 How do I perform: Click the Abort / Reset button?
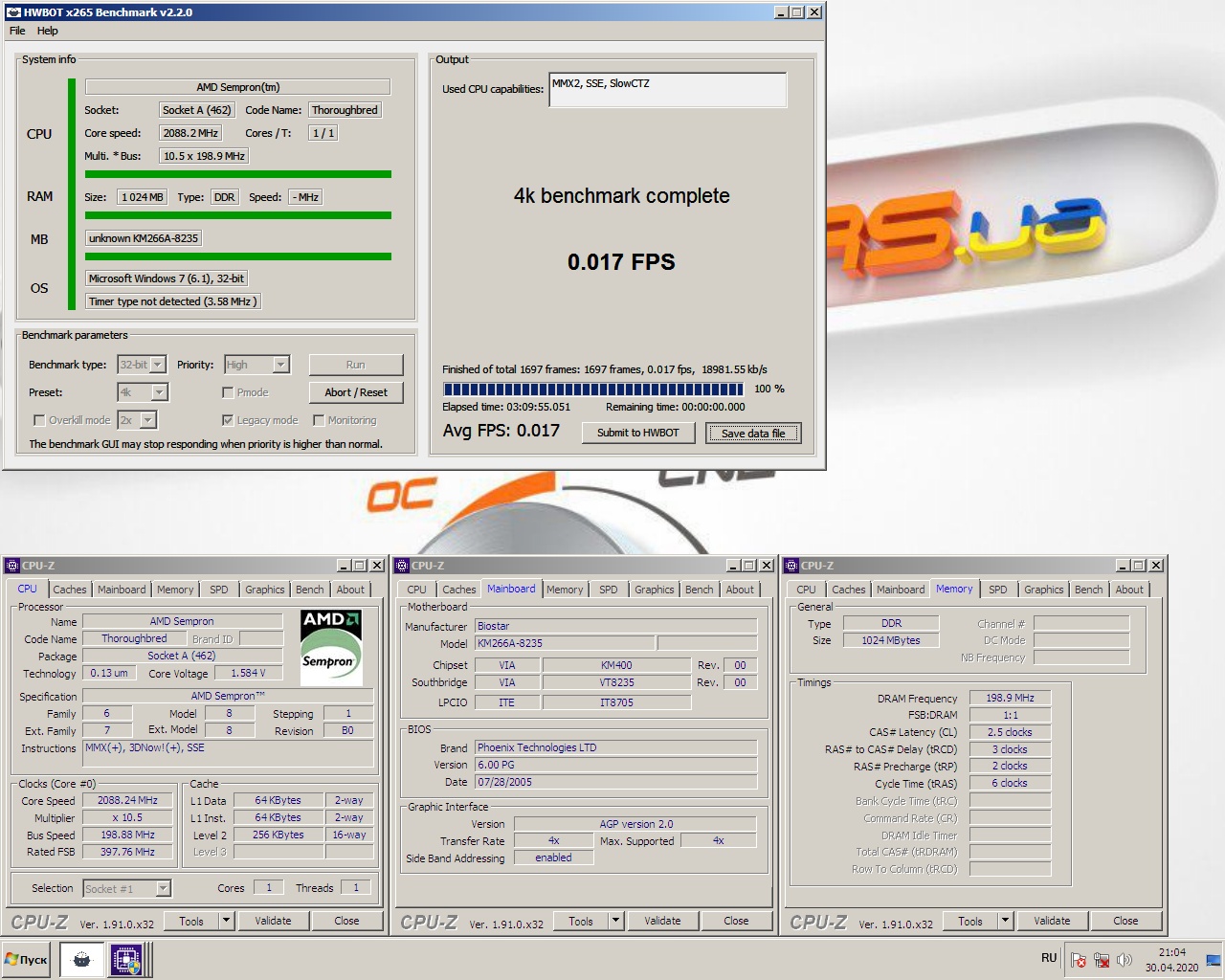point(356,392)
